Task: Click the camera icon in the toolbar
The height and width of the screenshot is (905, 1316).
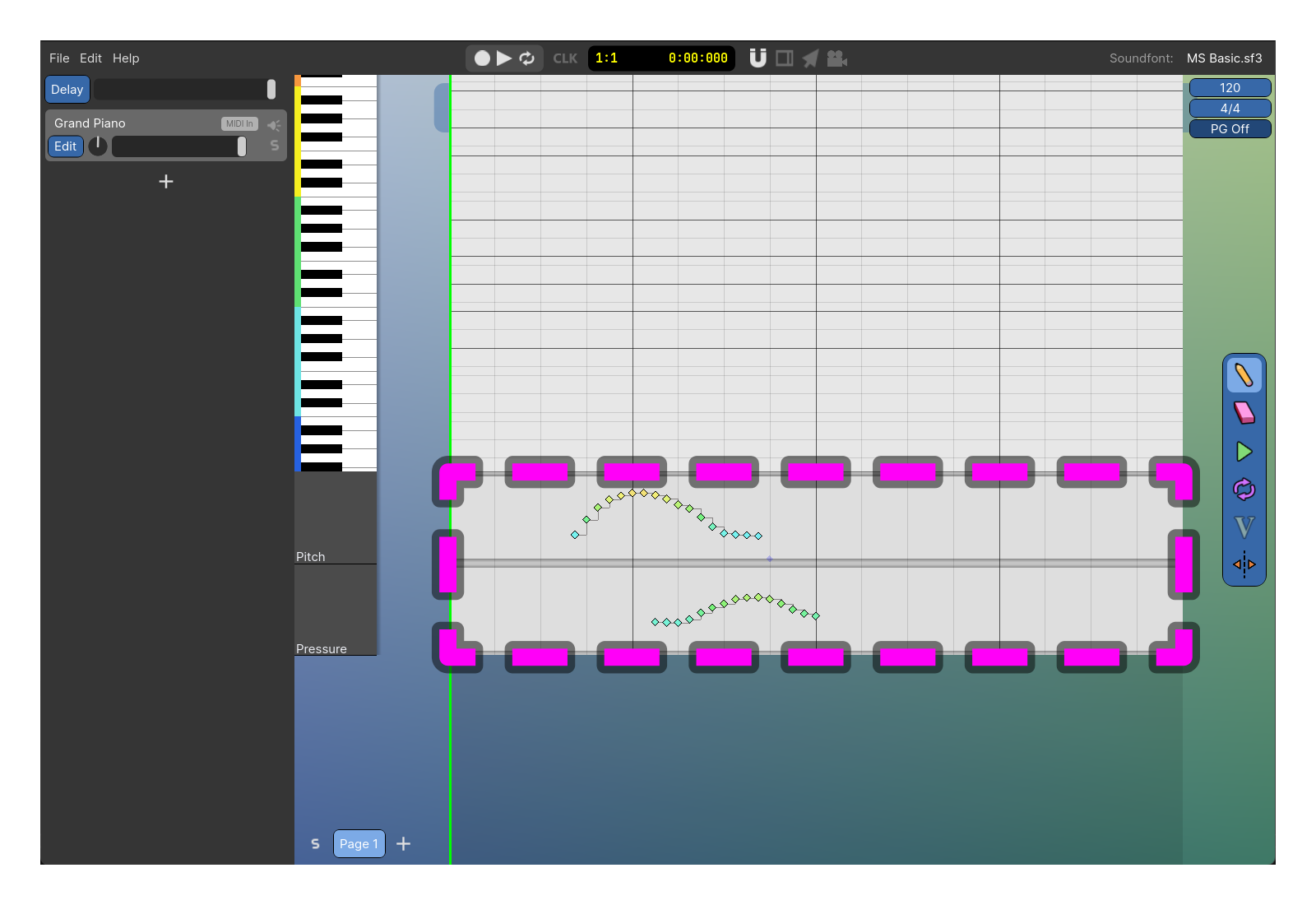Action: pos(838,58)
